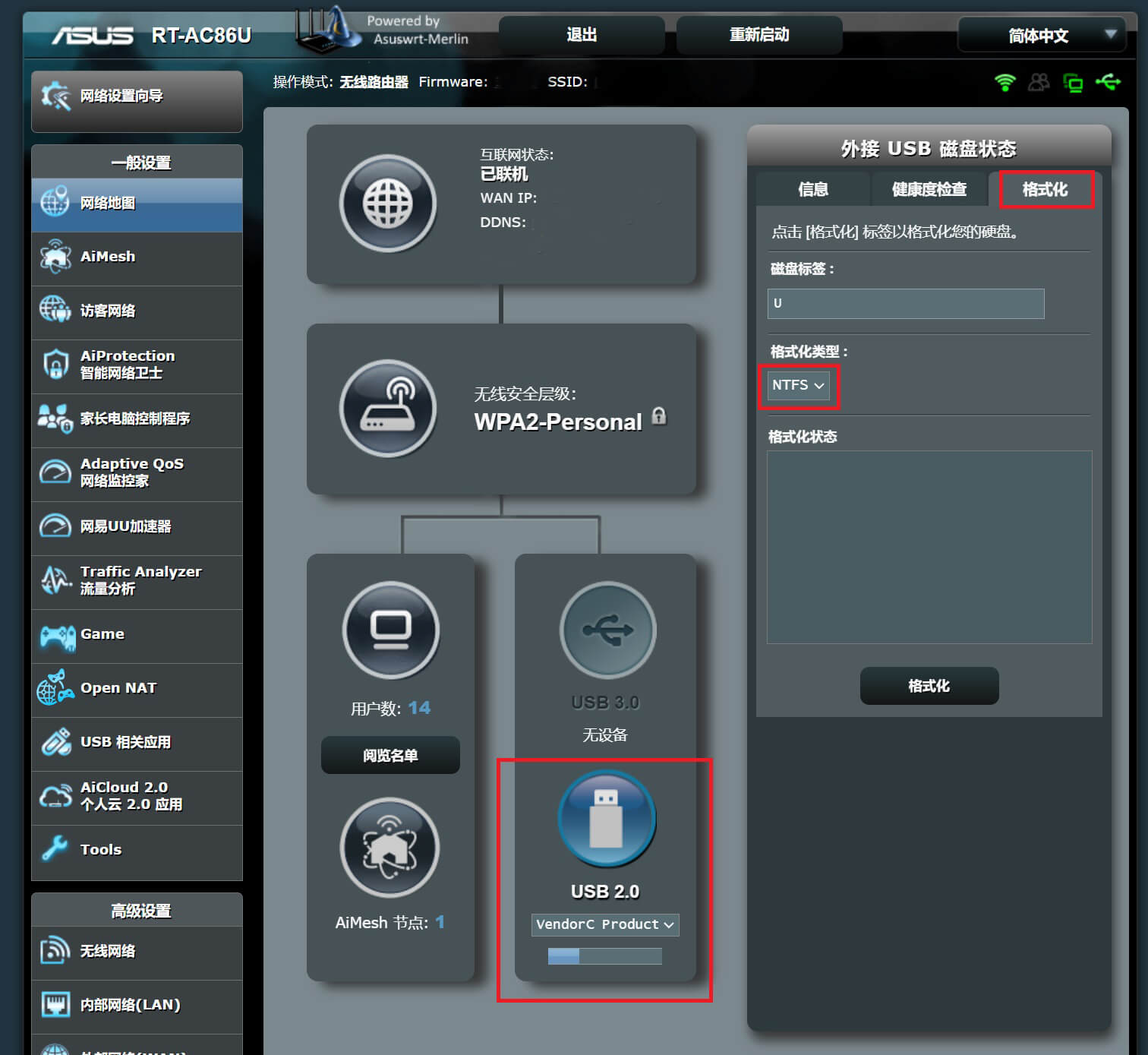1148x1055 pixels.
Task: Click the 格式化 button below status box
Action: [929, 686]
